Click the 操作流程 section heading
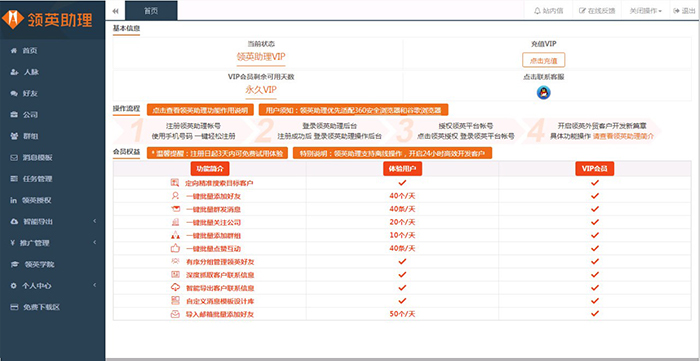The image size is (700, 361). click(x=126, y=108)
